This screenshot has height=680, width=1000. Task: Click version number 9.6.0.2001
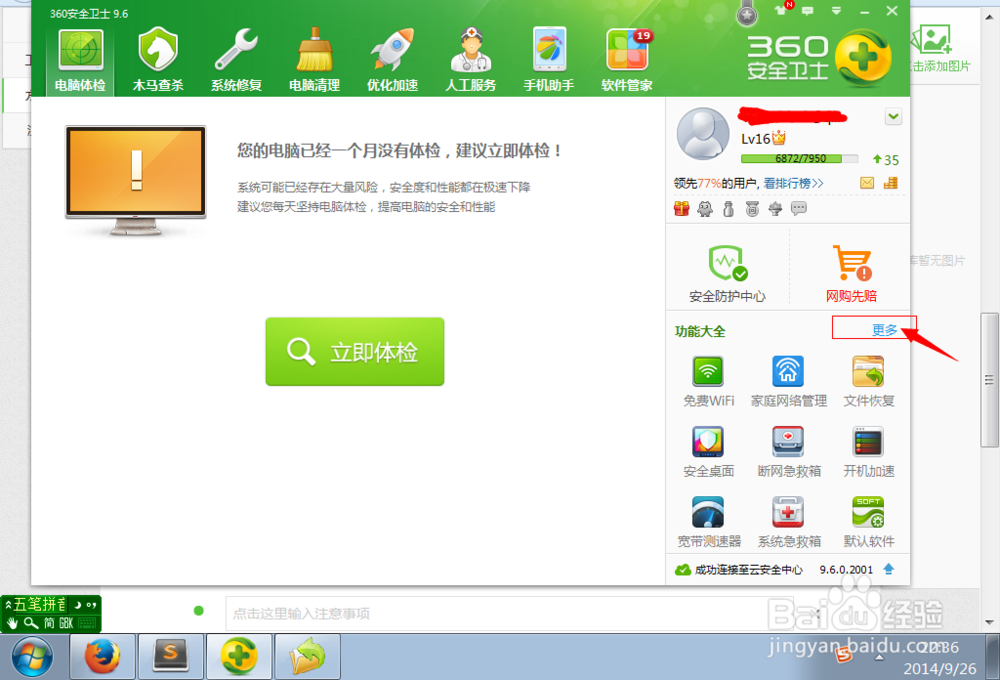[846, 570]
